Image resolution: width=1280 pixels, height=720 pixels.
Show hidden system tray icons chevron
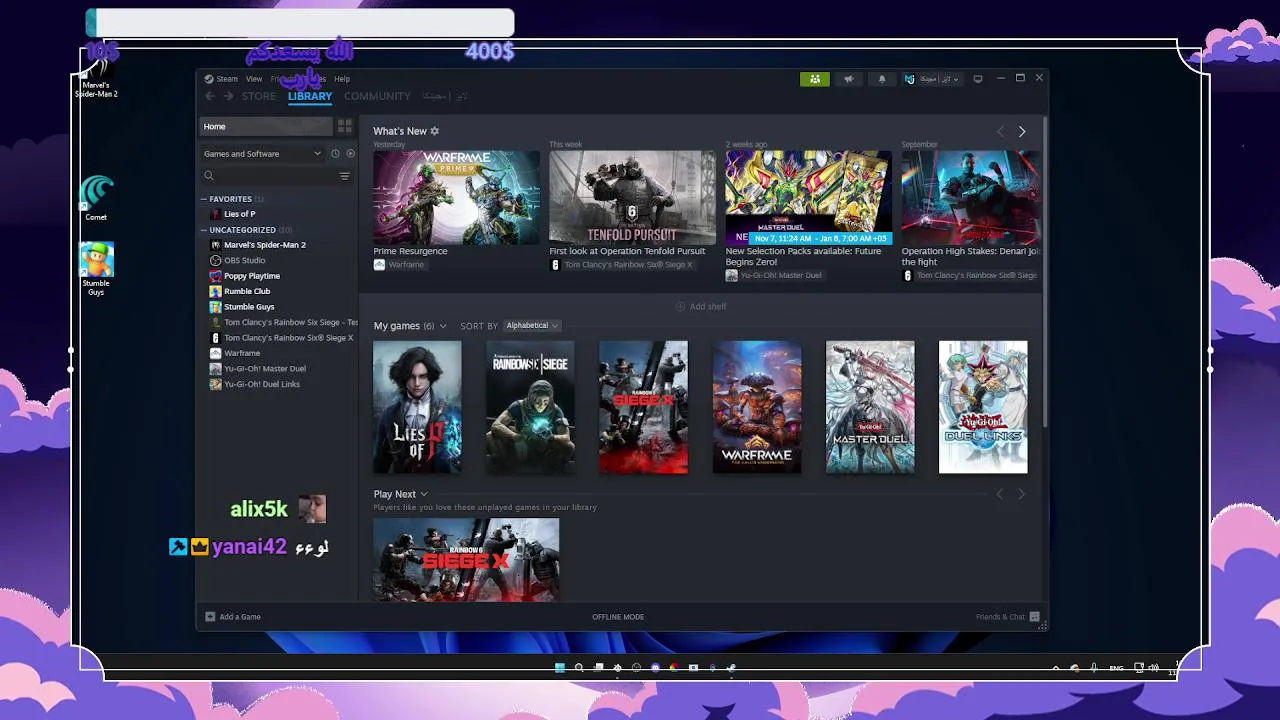[x=1056, y=667]
